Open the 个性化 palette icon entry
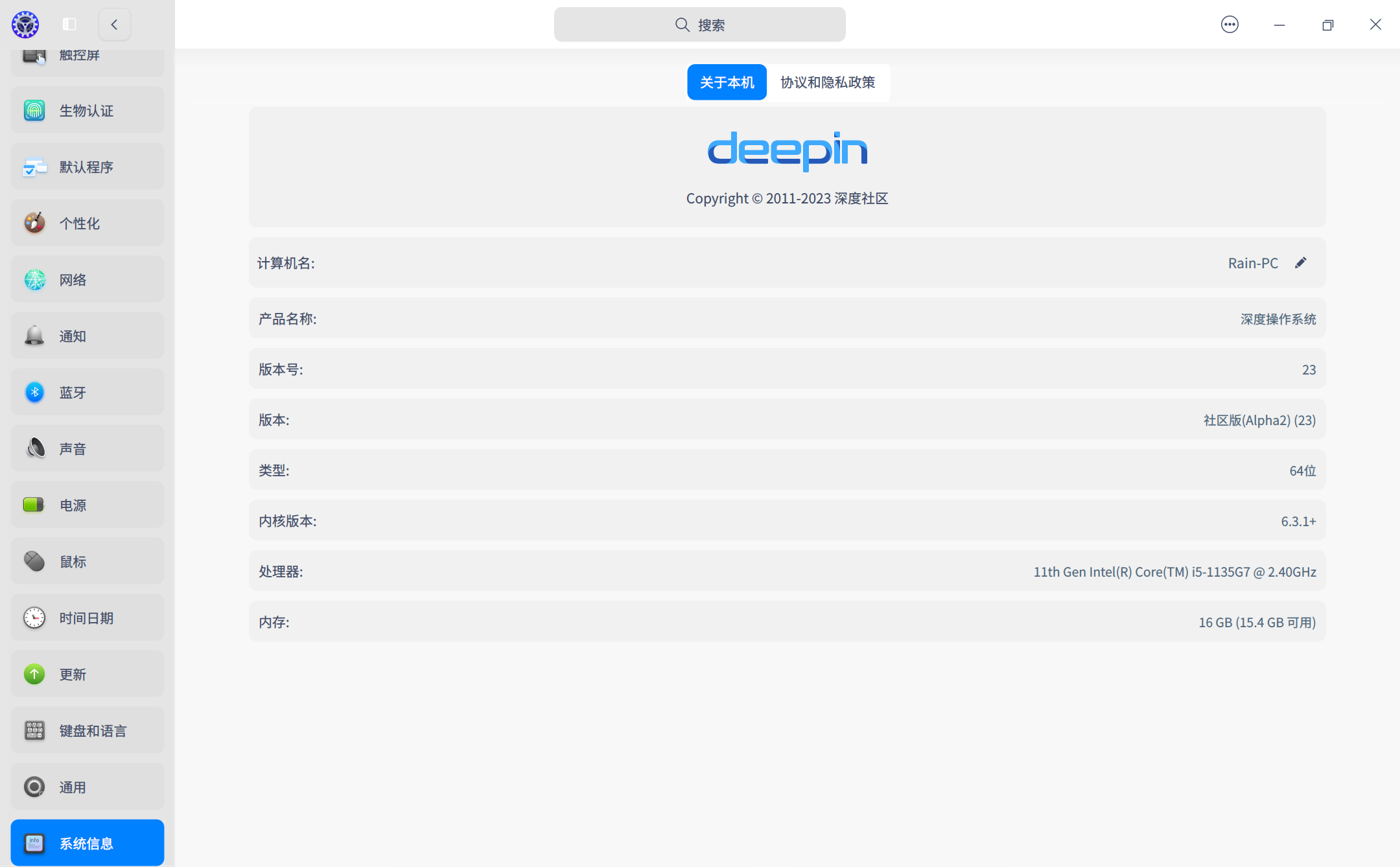 [87, 224]
